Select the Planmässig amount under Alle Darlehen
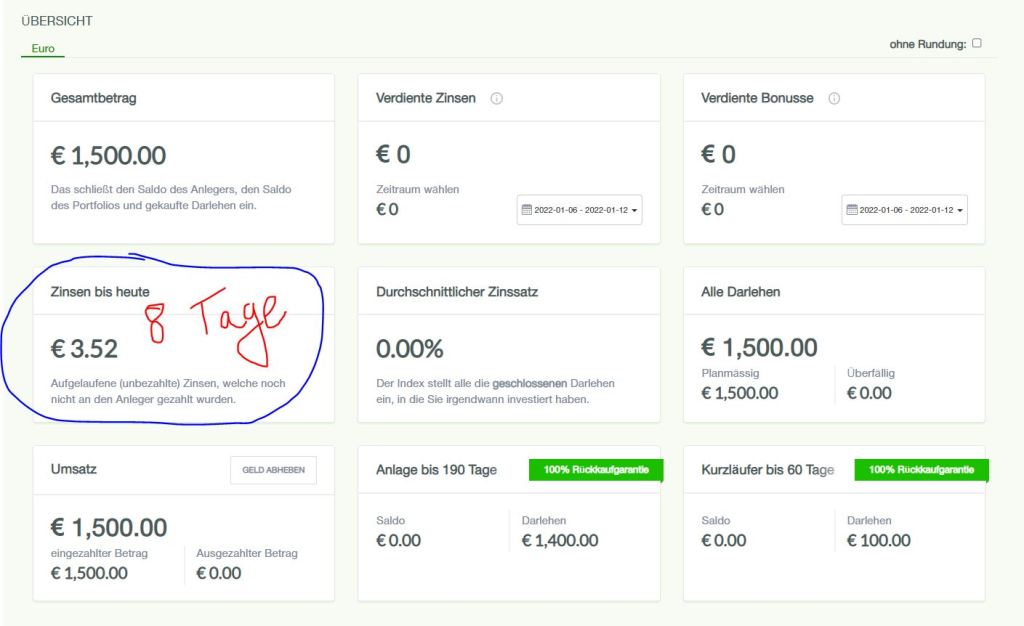This screenshot has width=1024, height=626. click(x=739, y=393)
